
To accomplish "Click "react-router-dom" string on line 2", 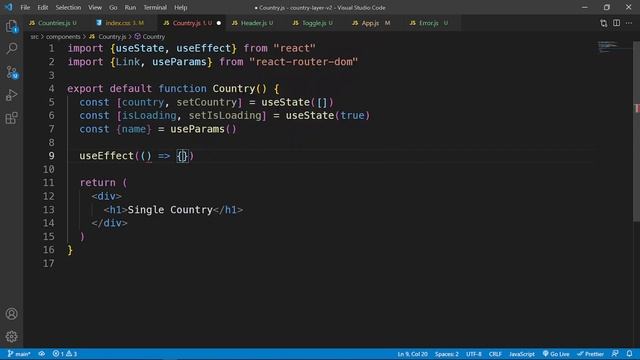I will click(x=304, y=62).
